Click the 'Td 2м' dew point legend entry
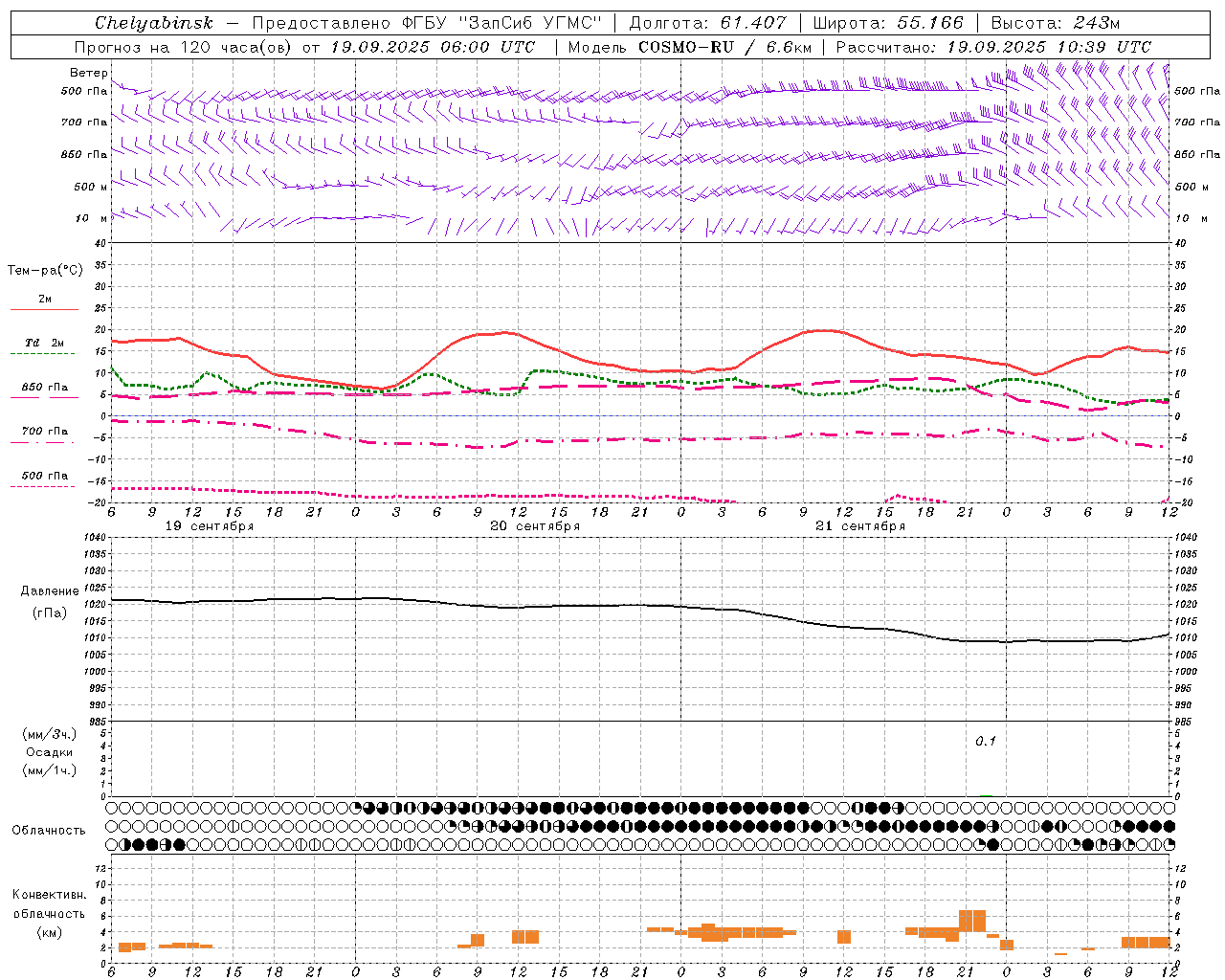The width and height of the screenshot is (1225, 980). point(44,343)
